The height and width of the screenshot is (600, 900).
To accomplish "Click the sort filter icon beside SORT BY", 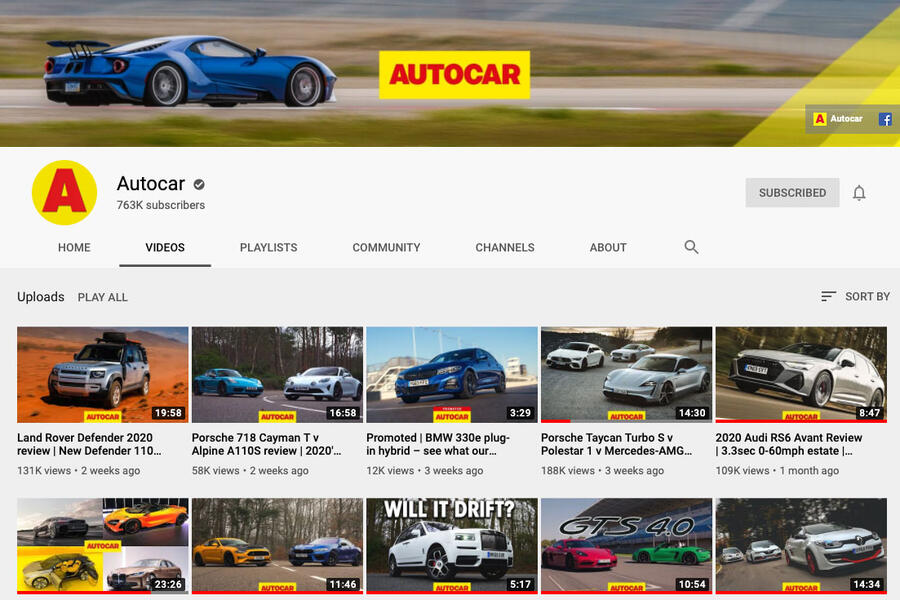I will (x=828, y=296).
